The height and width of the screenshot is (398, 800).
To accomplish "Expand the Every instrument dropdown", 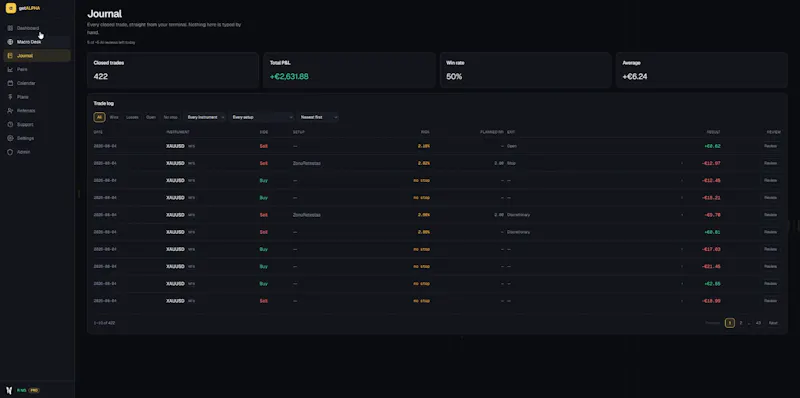I will coord(206,117).
